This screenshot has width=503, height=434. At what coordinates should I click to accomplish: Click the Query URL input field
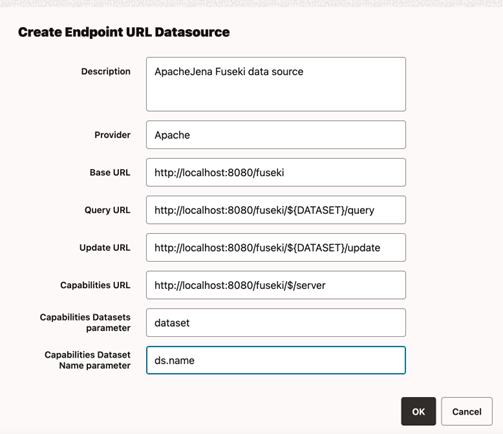click(x=276, y=210)
